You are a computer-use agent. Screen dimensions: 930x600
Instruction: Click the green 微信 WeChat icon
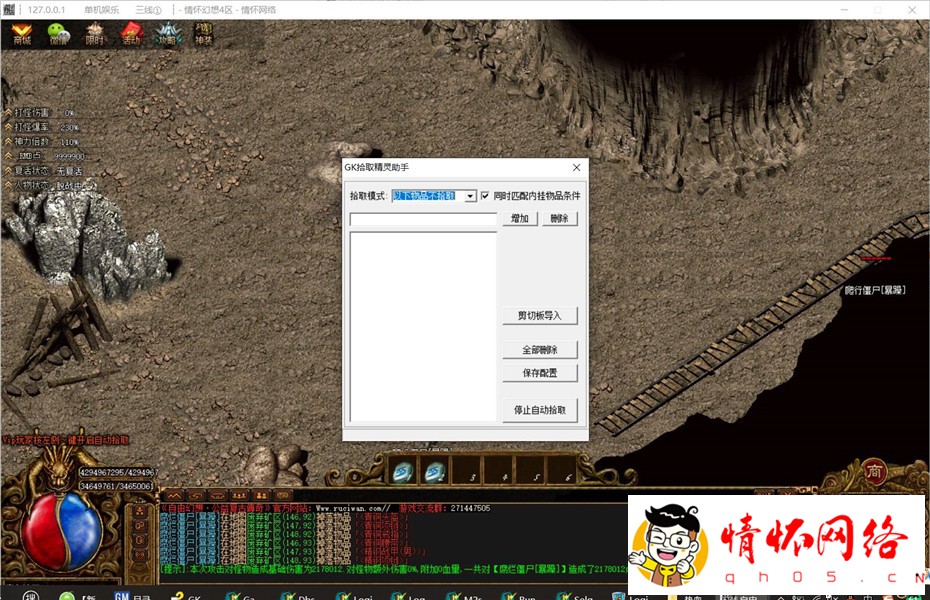click(x=58, y=35)
